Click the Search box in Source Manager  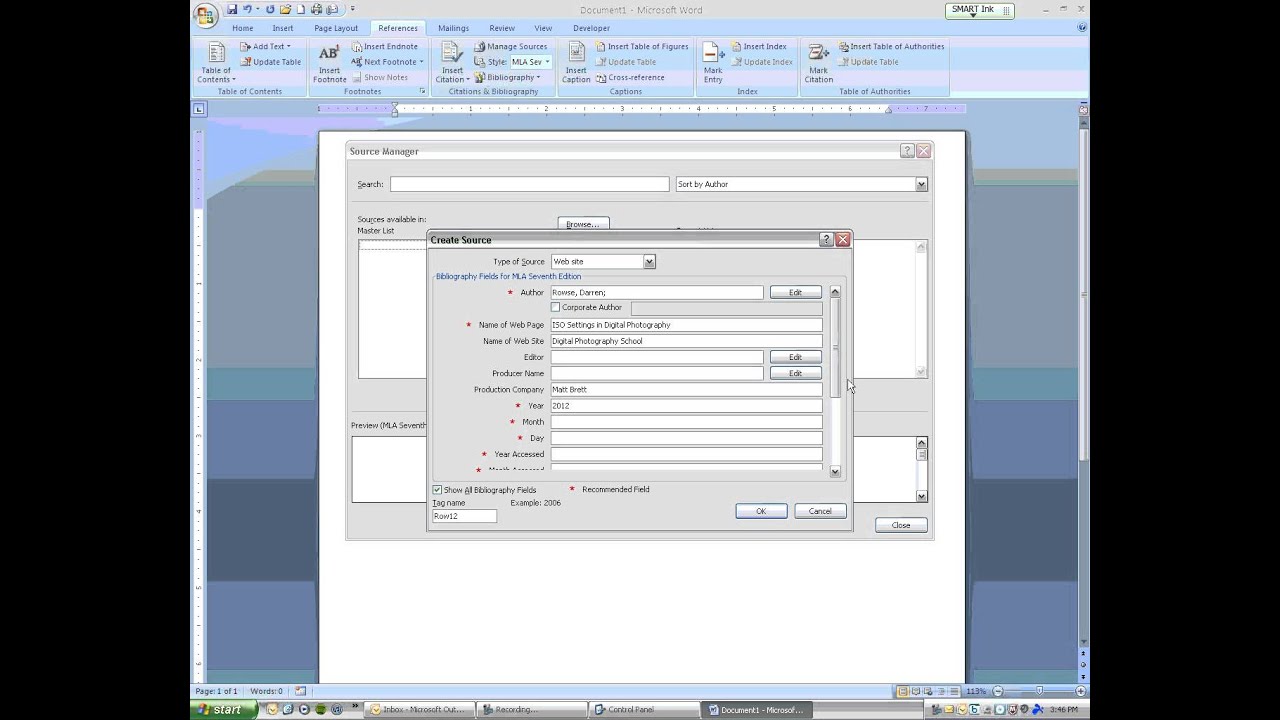529,184
